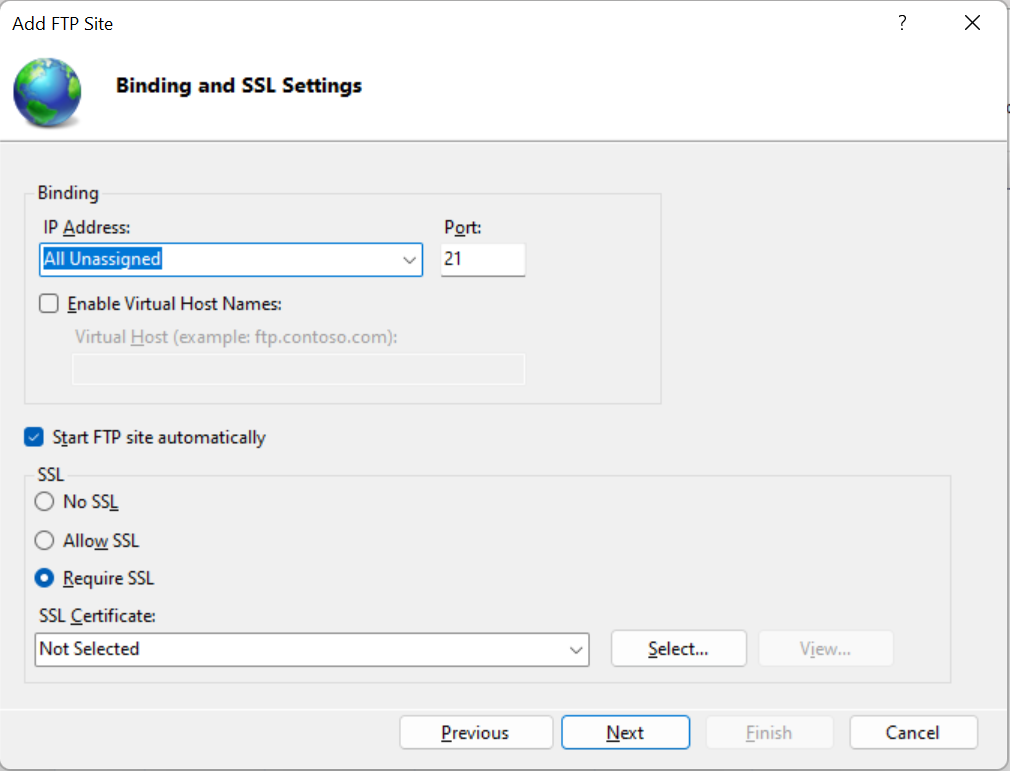
Task: Click the Port number input field
Action: (x=483, y=260)
